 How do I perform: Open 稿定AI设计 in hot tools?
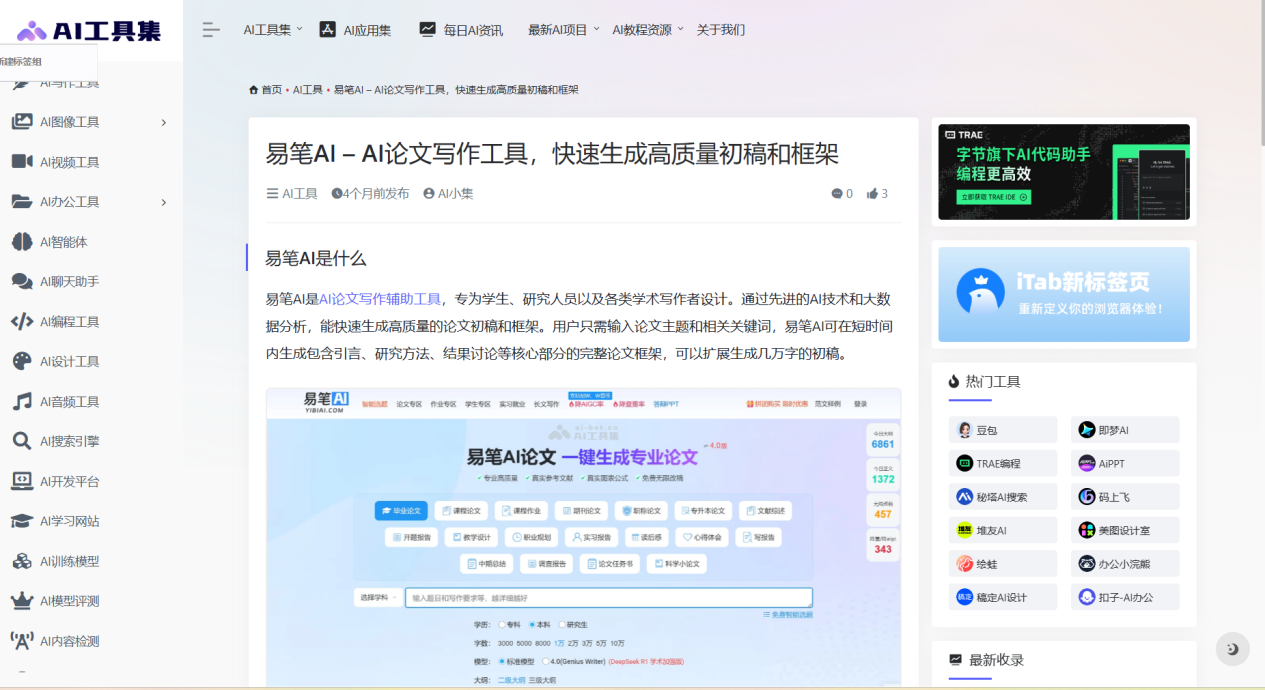[1003, 597]
